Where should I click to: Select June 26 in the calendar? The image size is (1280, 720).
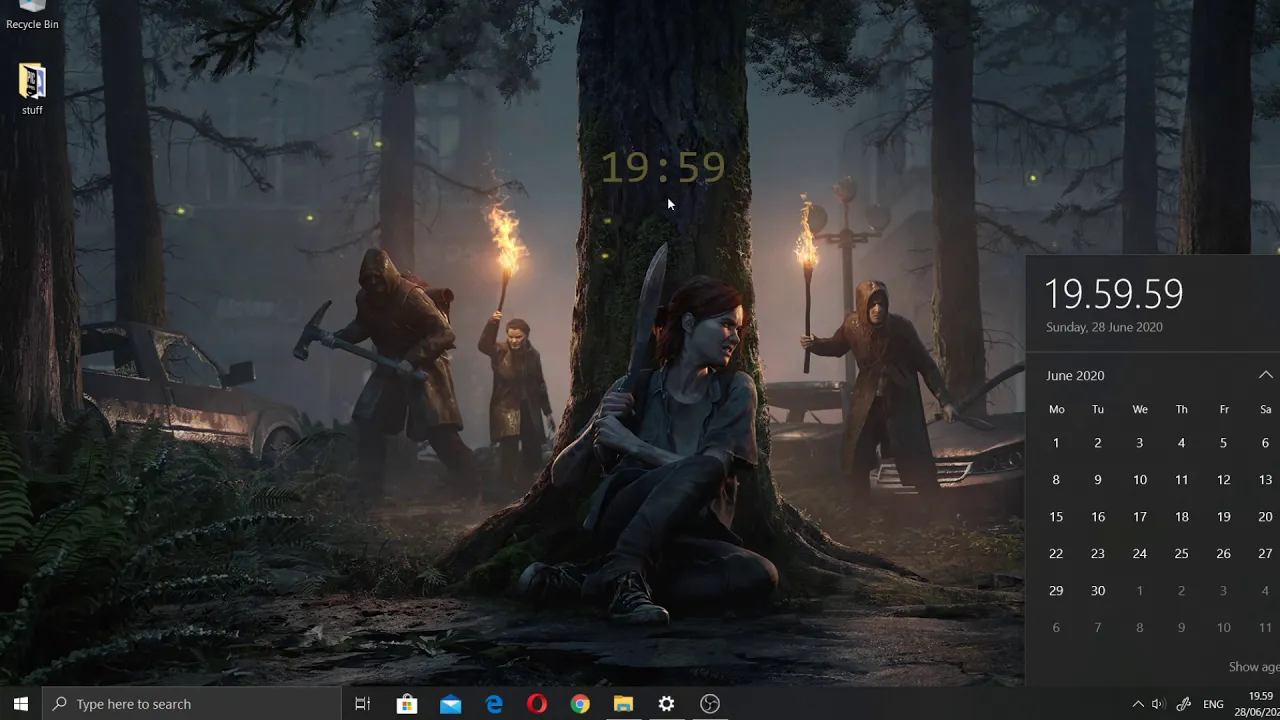[1223, 554]
